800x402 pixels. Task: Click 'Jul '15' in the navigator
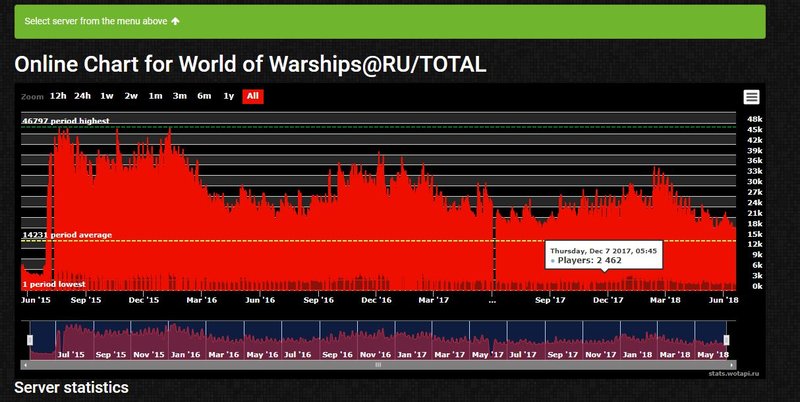[x=71, y=354]
